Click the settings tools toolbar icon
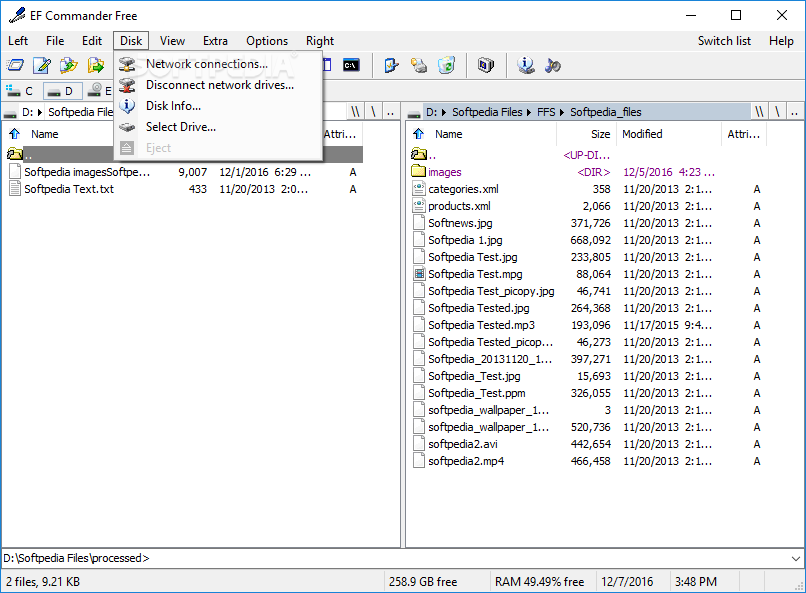Screen dimensions: 806x593 [553, 65]
